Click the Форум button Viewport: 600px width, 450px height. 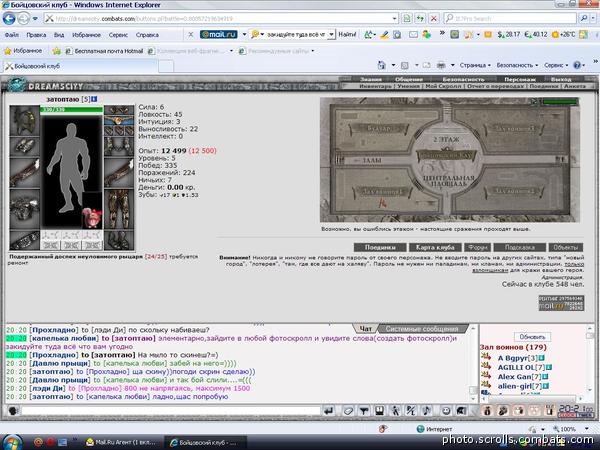tap(478, 247)
